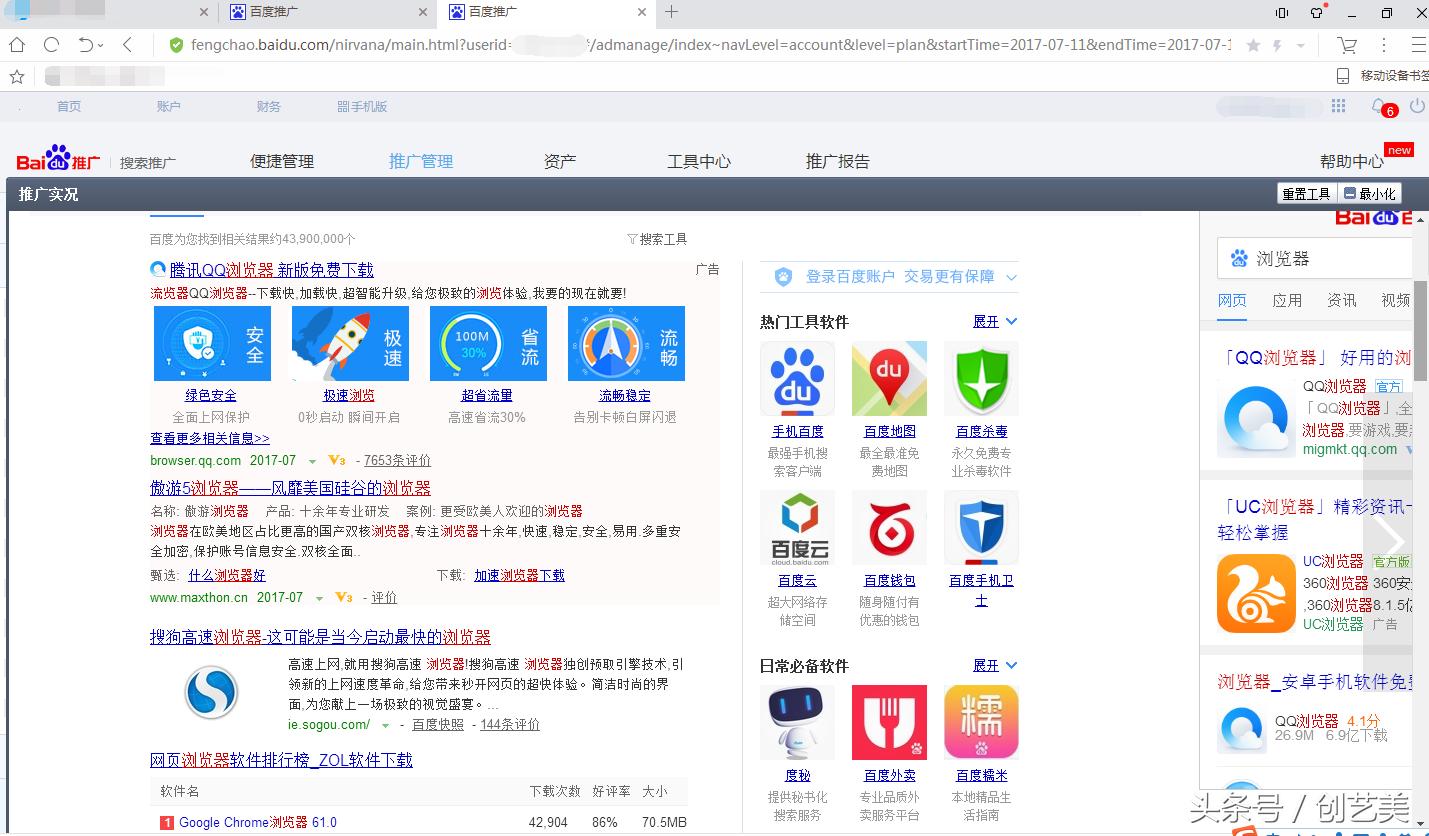Image resolution: width=1429 pixels, height=836 pixels.
Task: Click the 绿色安全 shield image
Action: point(212,343)
